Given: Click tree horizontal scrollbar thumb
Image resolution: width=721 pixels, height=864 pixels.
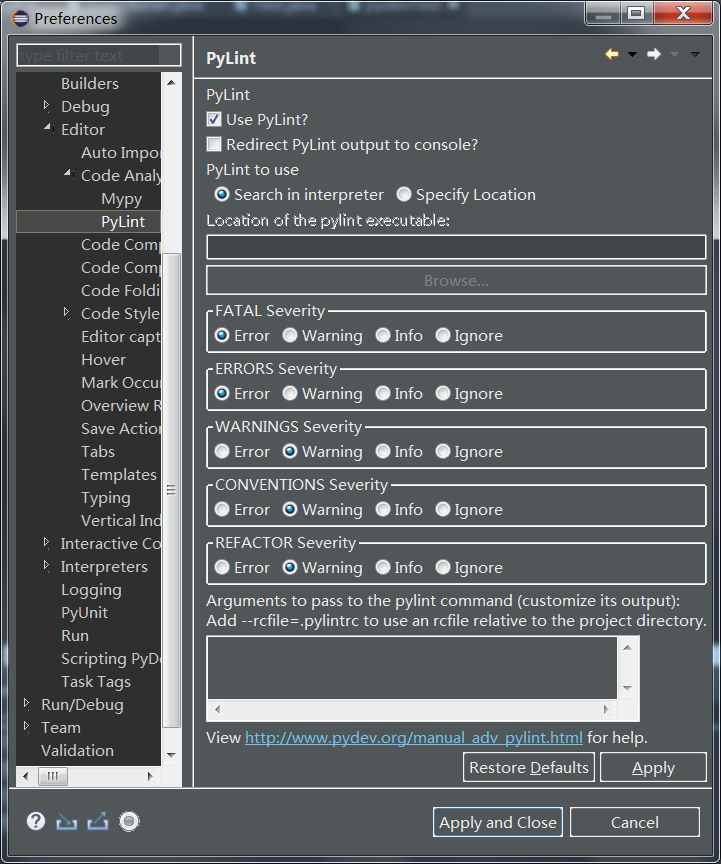Looking at the screenshot, I should [x=52, y=776].
